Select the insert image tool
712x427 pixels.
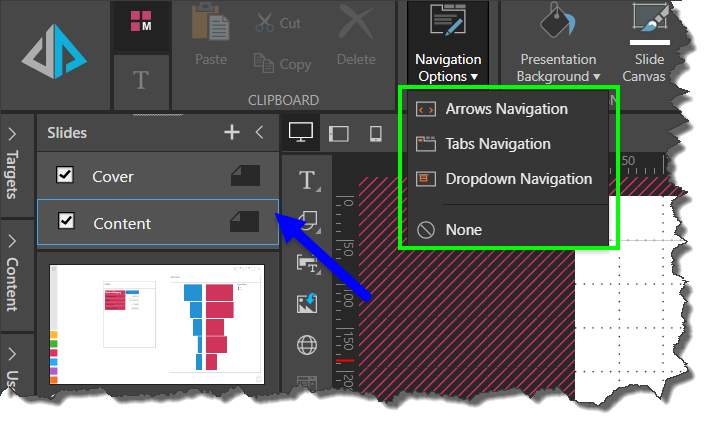point(307,303)
